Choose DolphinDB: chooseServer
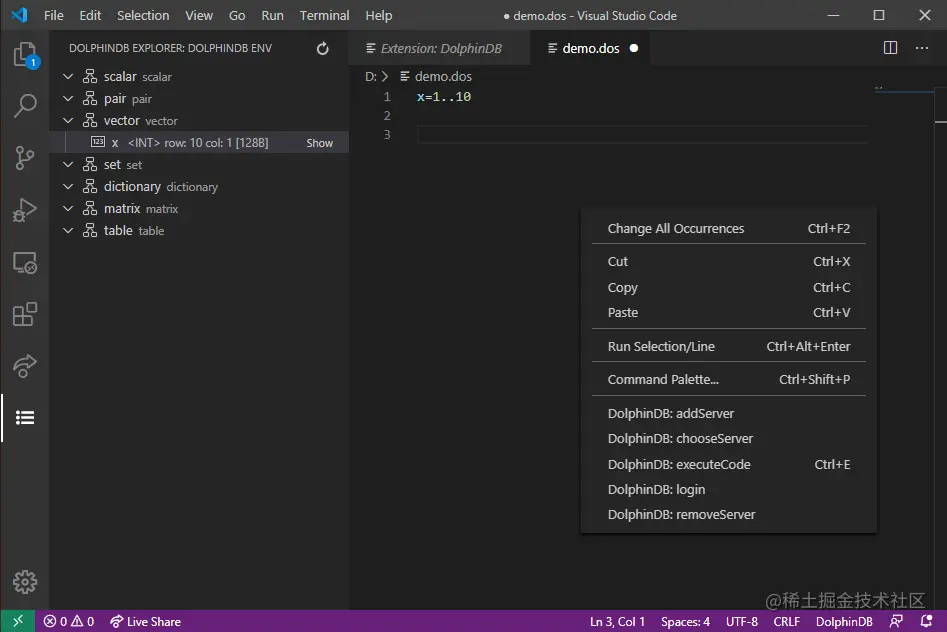 pos(728,439)
